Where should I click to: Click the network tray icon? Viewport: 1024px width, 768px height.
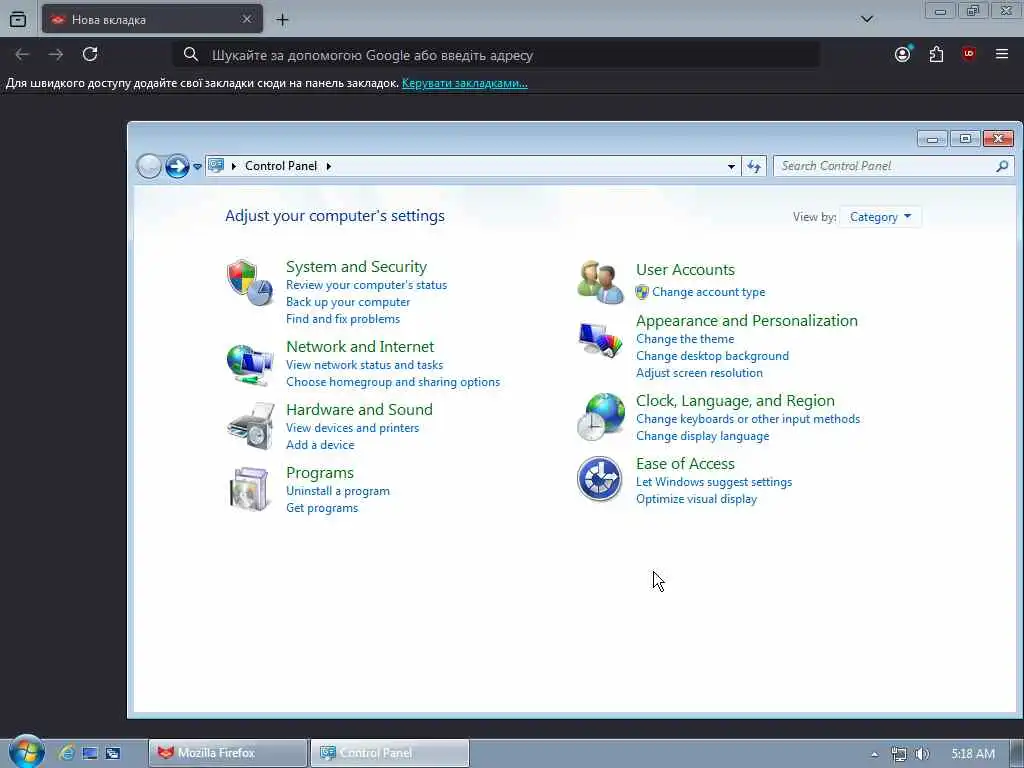(x=899, y=754)
